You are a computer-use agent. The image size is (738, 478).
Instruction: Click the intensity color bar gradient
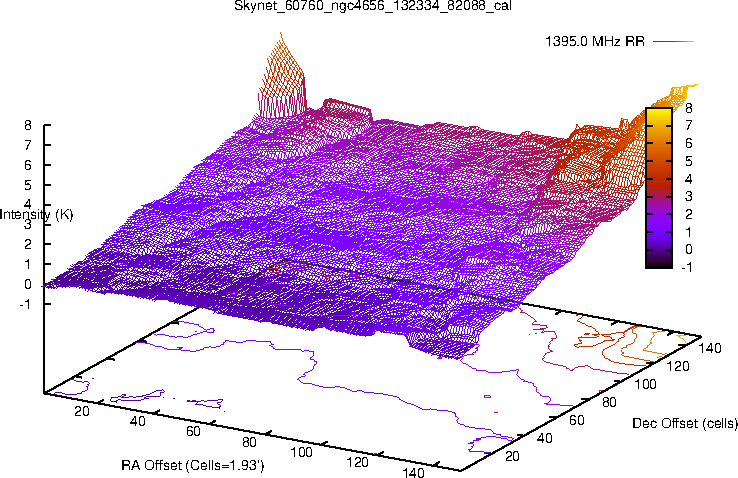point(659,188)
